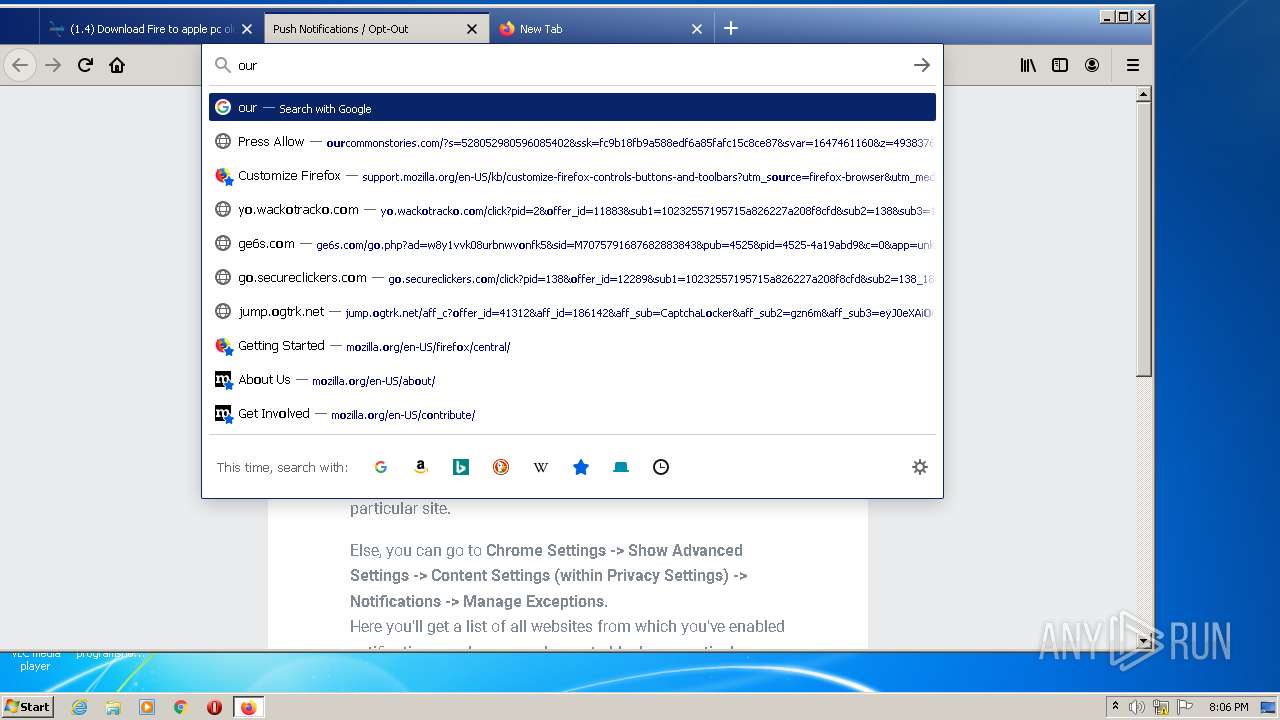Close the New Tab tab
1280x720 pixels.
click(697, 29)
